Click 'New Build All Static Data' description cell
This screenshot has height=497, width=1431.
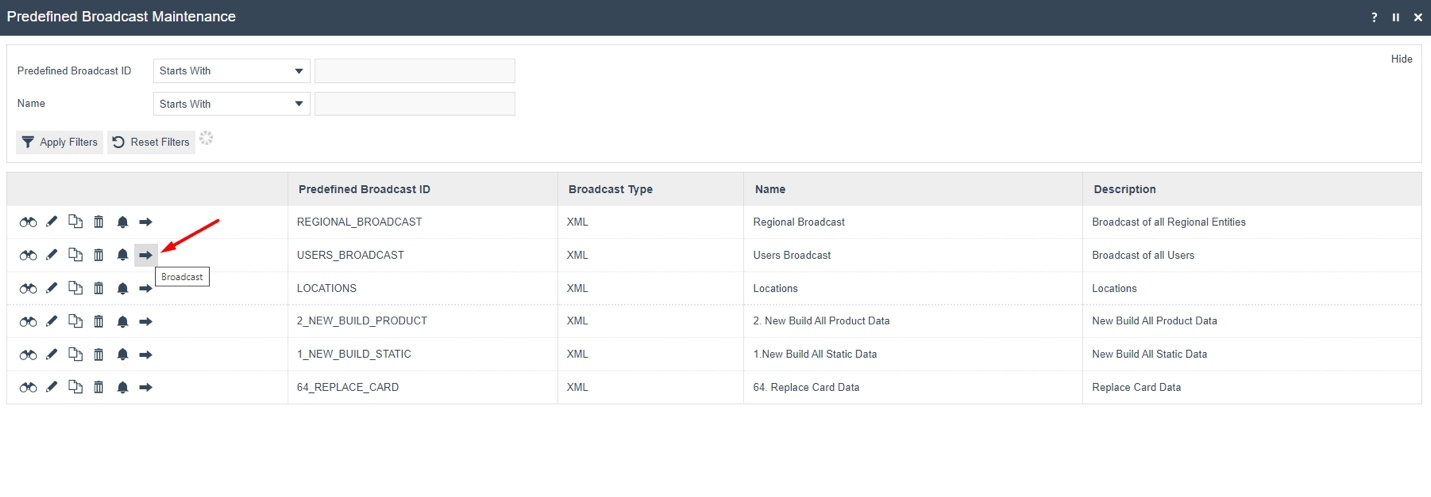coord(1252,354)
